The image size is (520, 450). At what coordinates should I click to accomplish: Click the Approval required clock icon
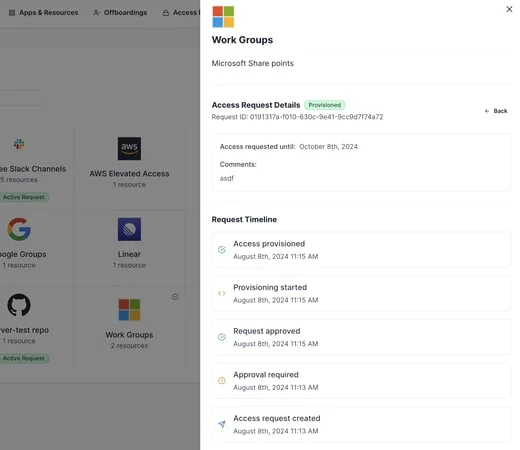222,380
